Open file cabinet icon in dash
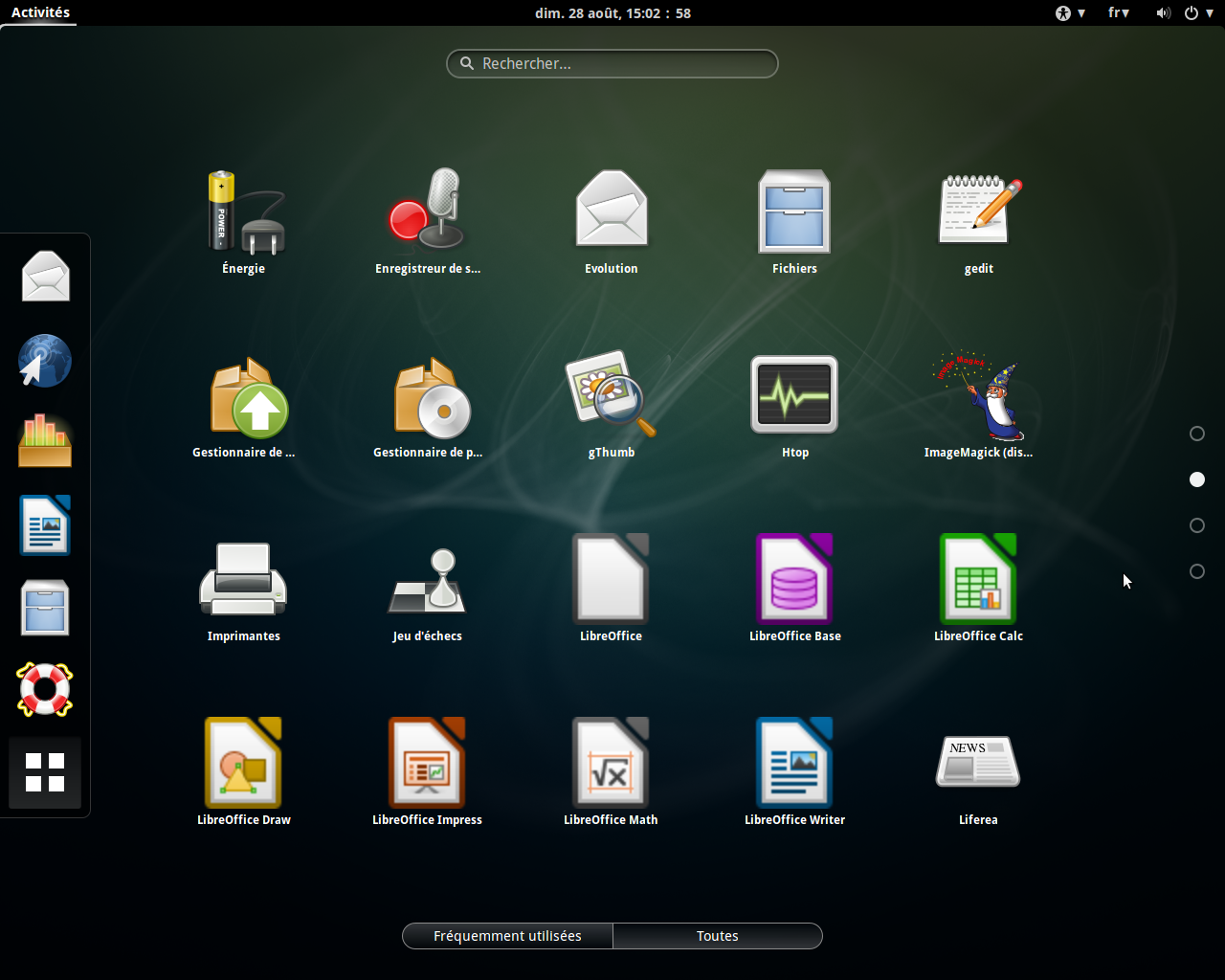The height and width of the screenshot is (980, 1225). (45, 608)
